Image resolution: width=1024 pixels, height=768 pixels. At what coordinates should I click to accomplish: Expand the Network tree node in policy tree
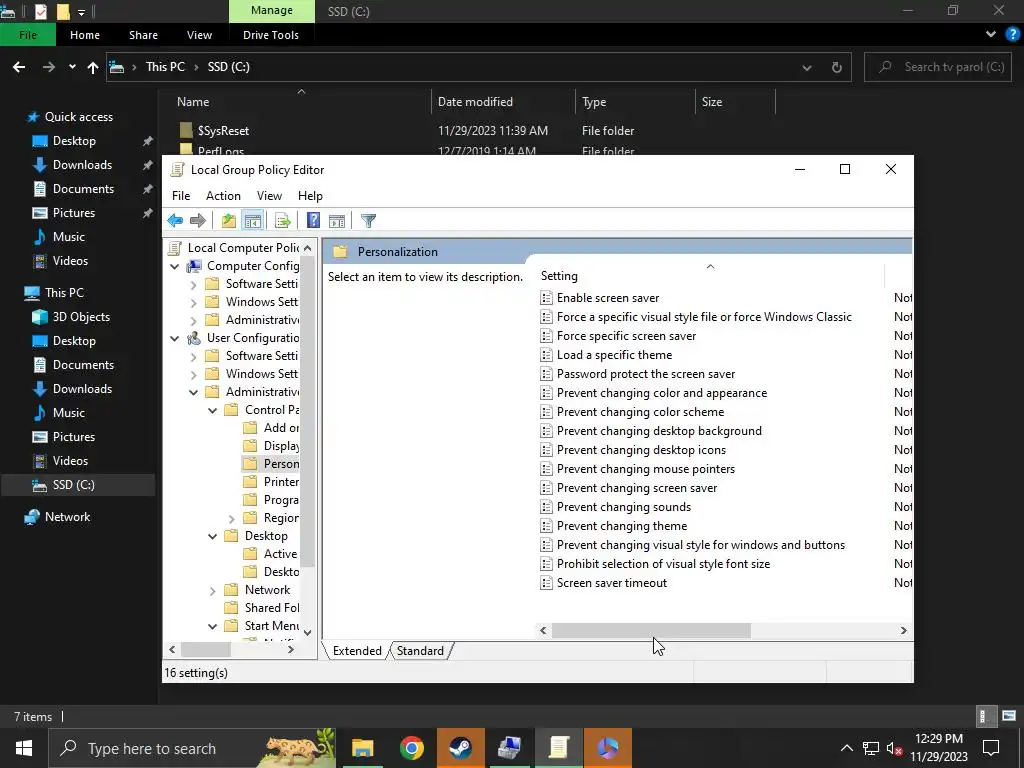tap(213, 590)
